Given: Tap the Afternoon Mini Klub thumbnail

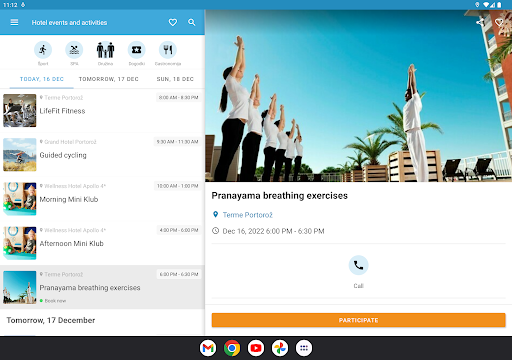Looking at the screenshot, I should pos(20,243).
